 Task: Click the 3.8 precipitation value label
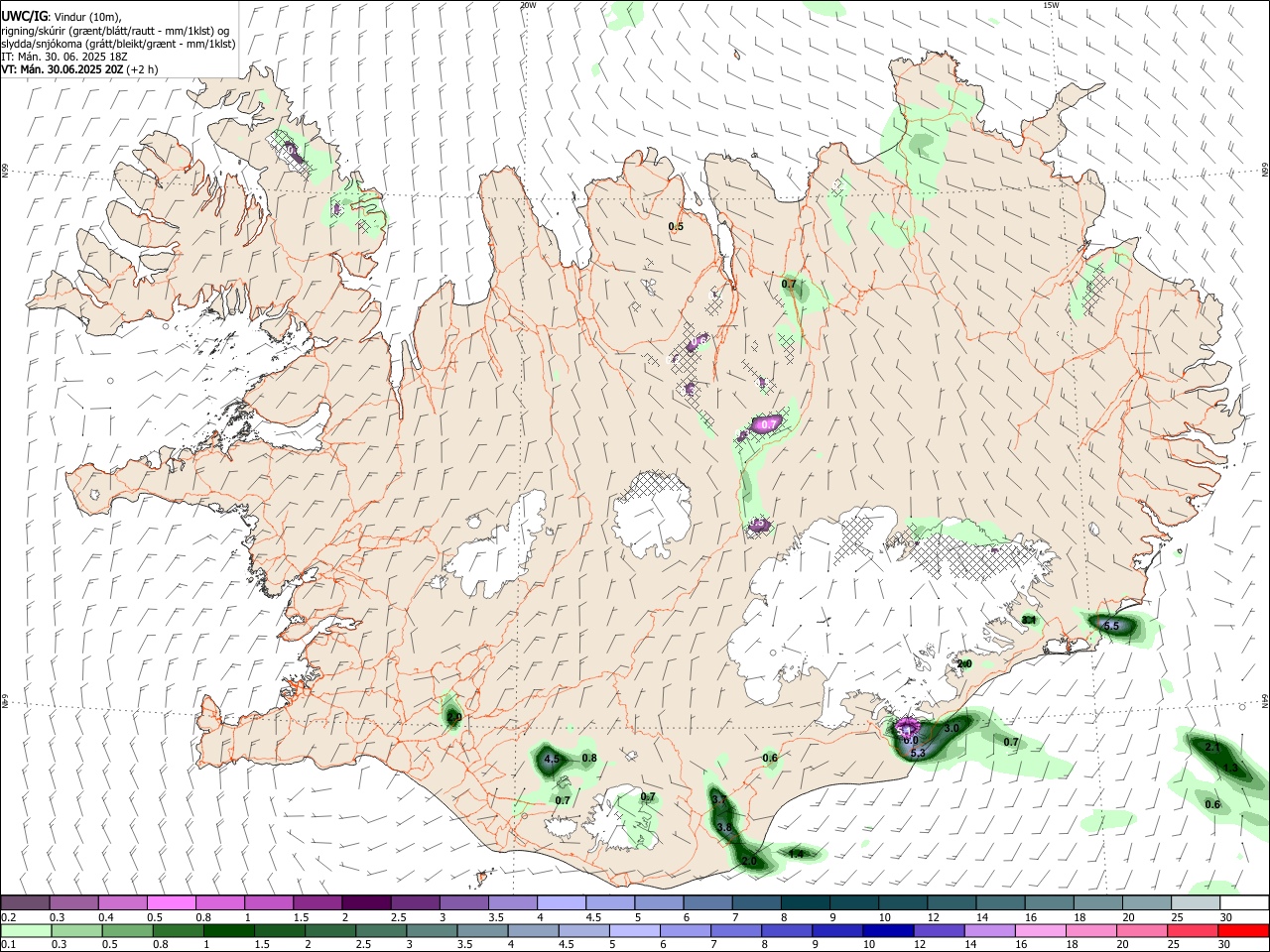pos(724,827)
